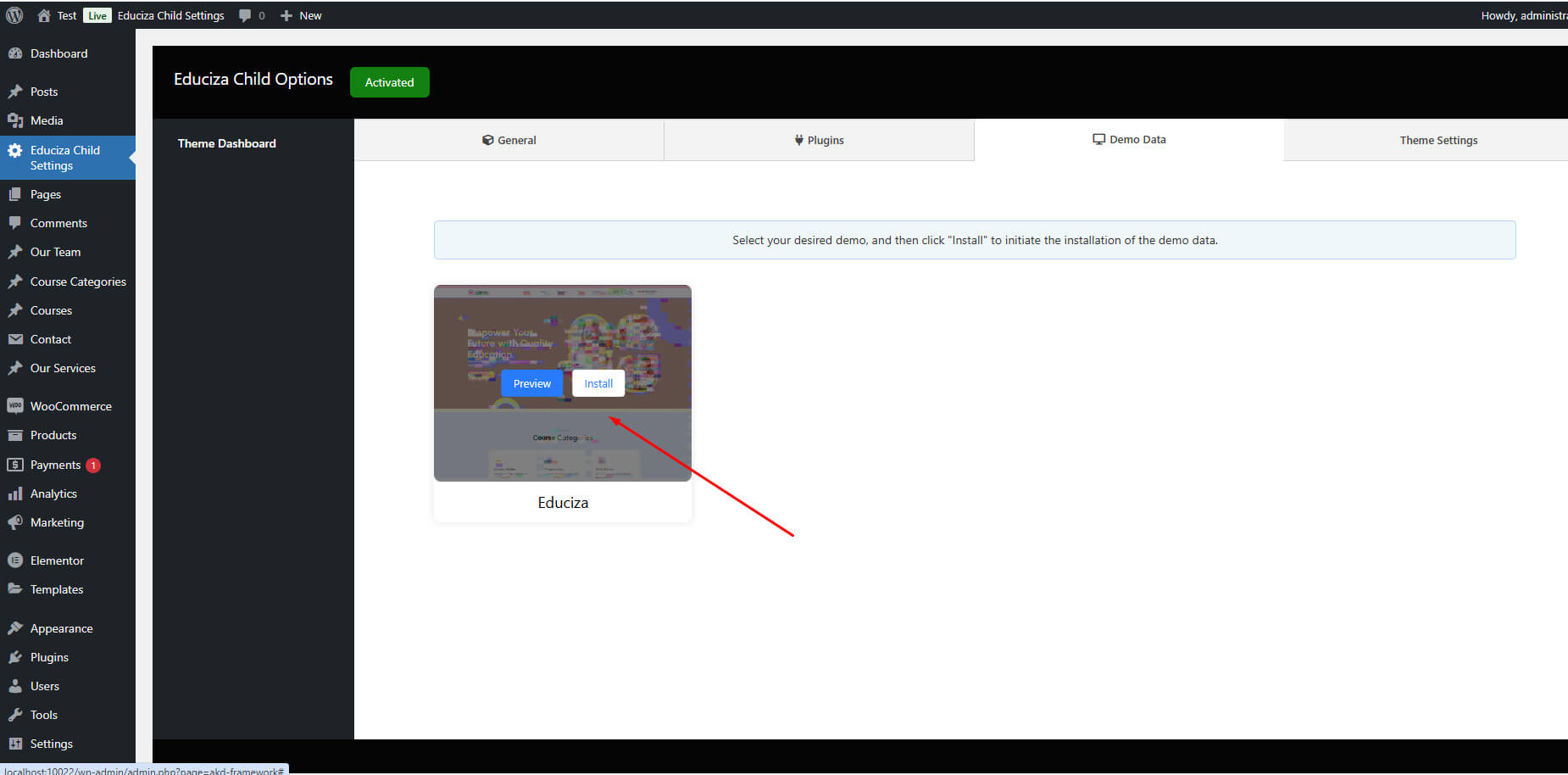Select the Demo Data tab
Screen dimensions: 1568x775
(x=1129, y=139)
